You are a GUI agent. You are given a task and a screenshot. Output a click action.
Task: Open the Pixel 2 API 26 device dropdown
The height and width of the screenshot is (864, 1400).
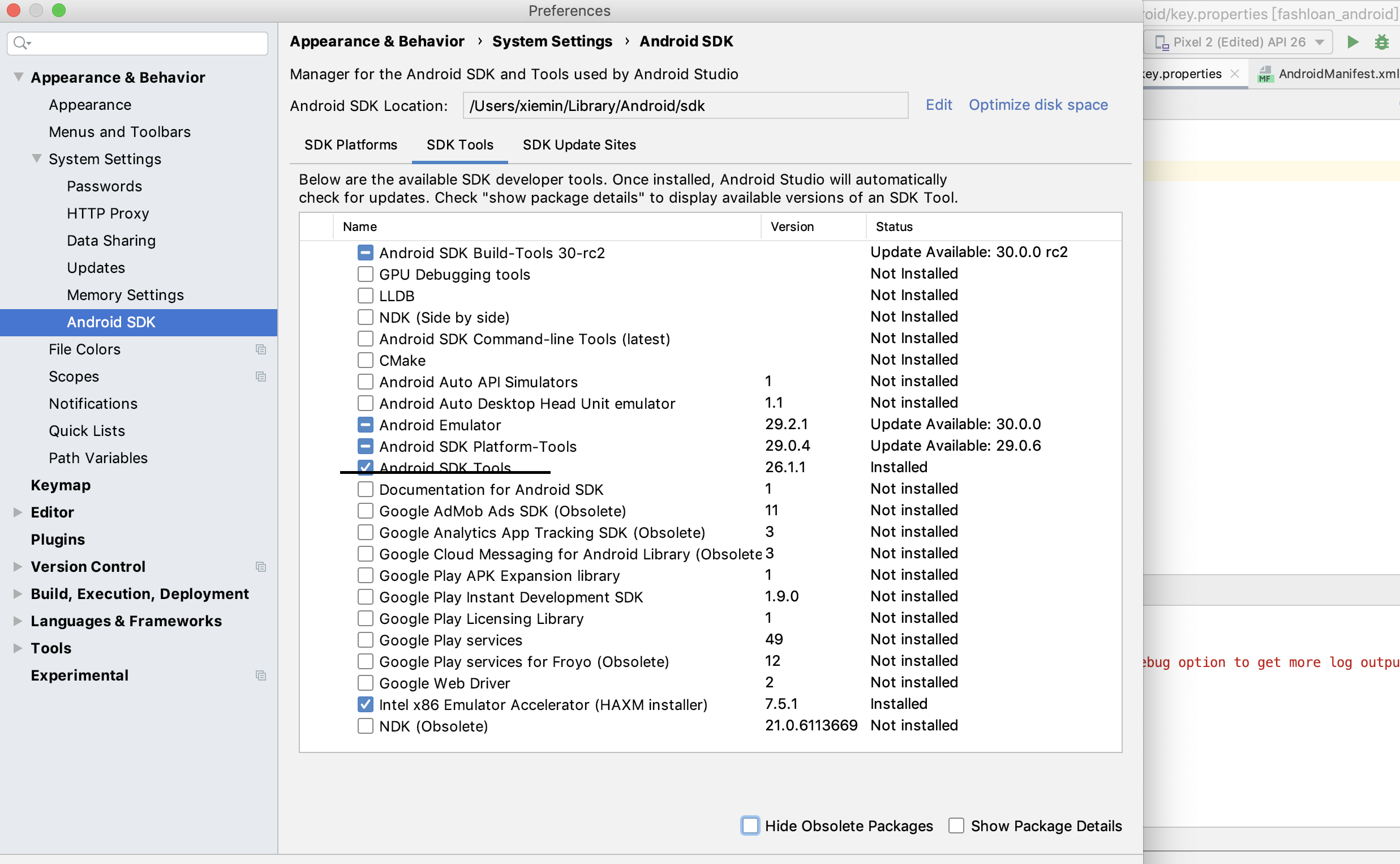1238,42
